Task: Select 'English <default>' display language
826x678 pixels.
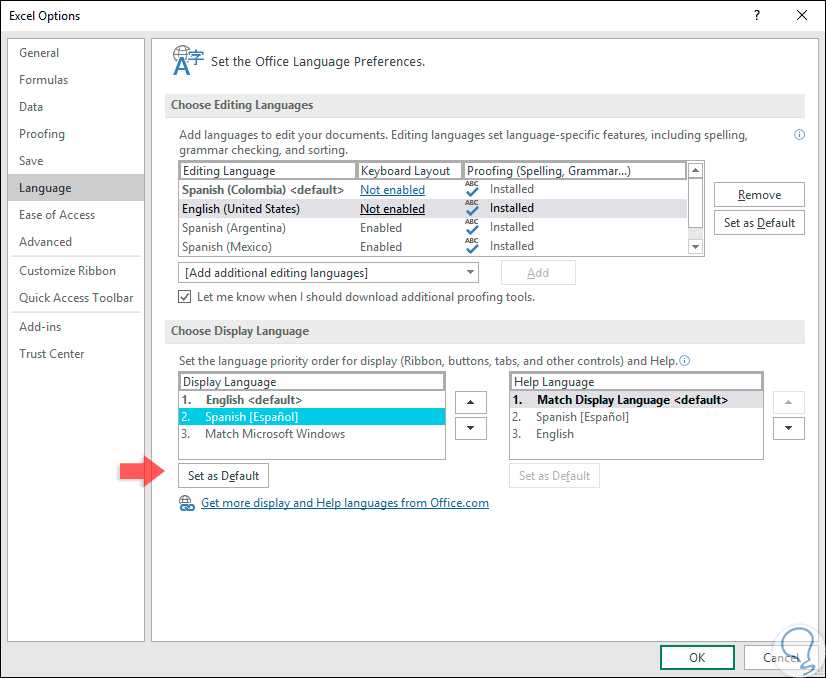Action: tap(312, 400)
